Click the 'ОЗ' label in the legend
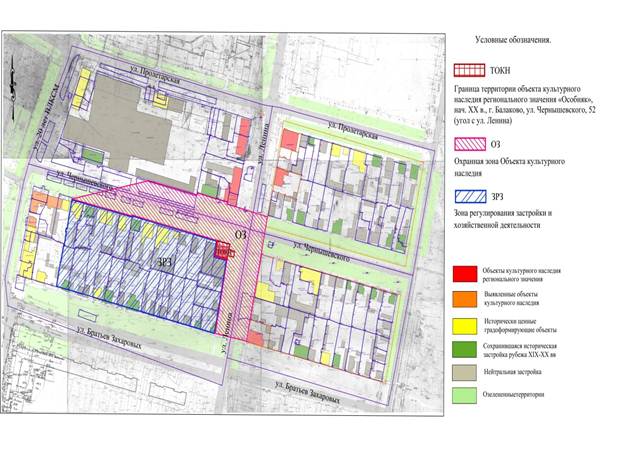The height and width of the screenshot is (451, 623). 495,144
